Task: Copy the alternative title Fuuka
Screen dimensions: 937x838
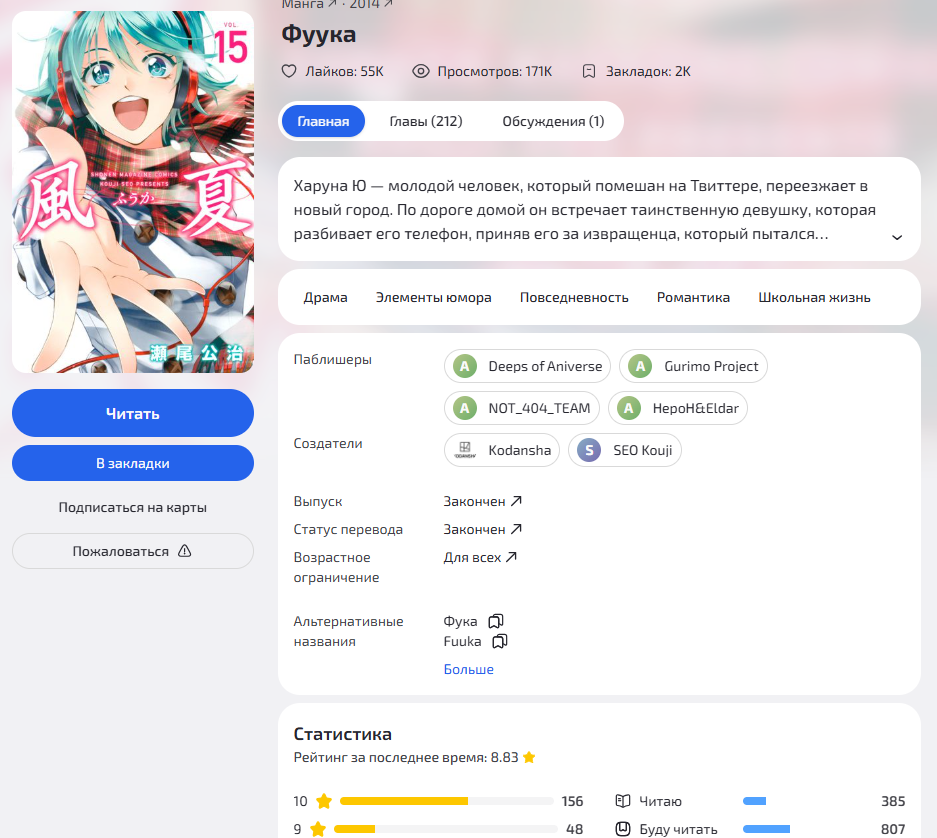Action: 500,641
